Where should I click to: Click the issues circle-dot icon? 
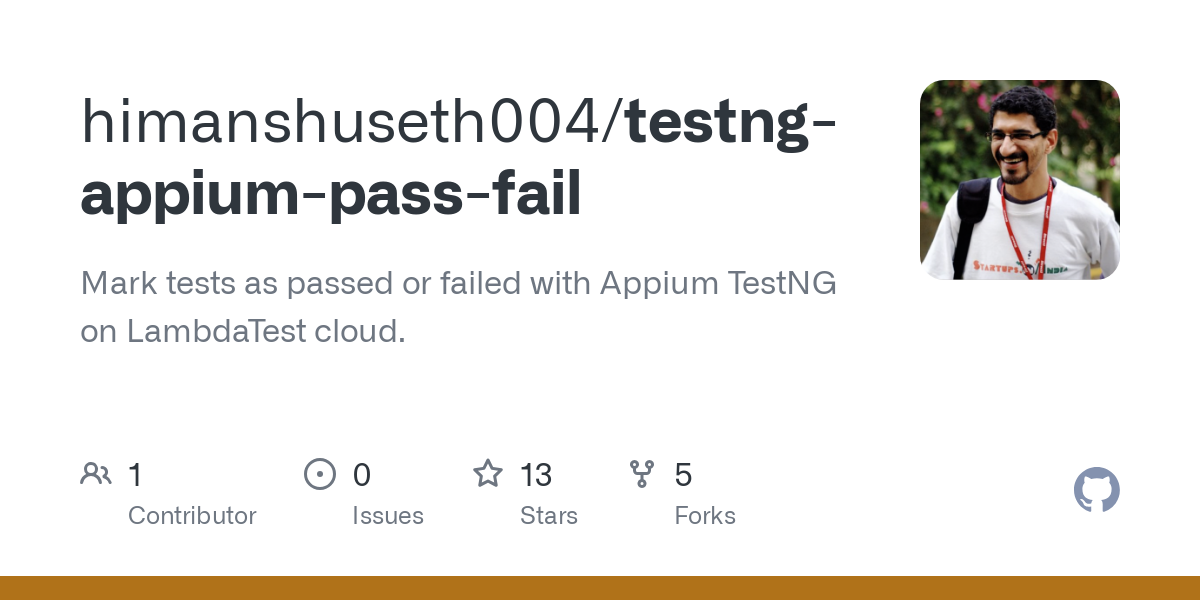(320, 474)
